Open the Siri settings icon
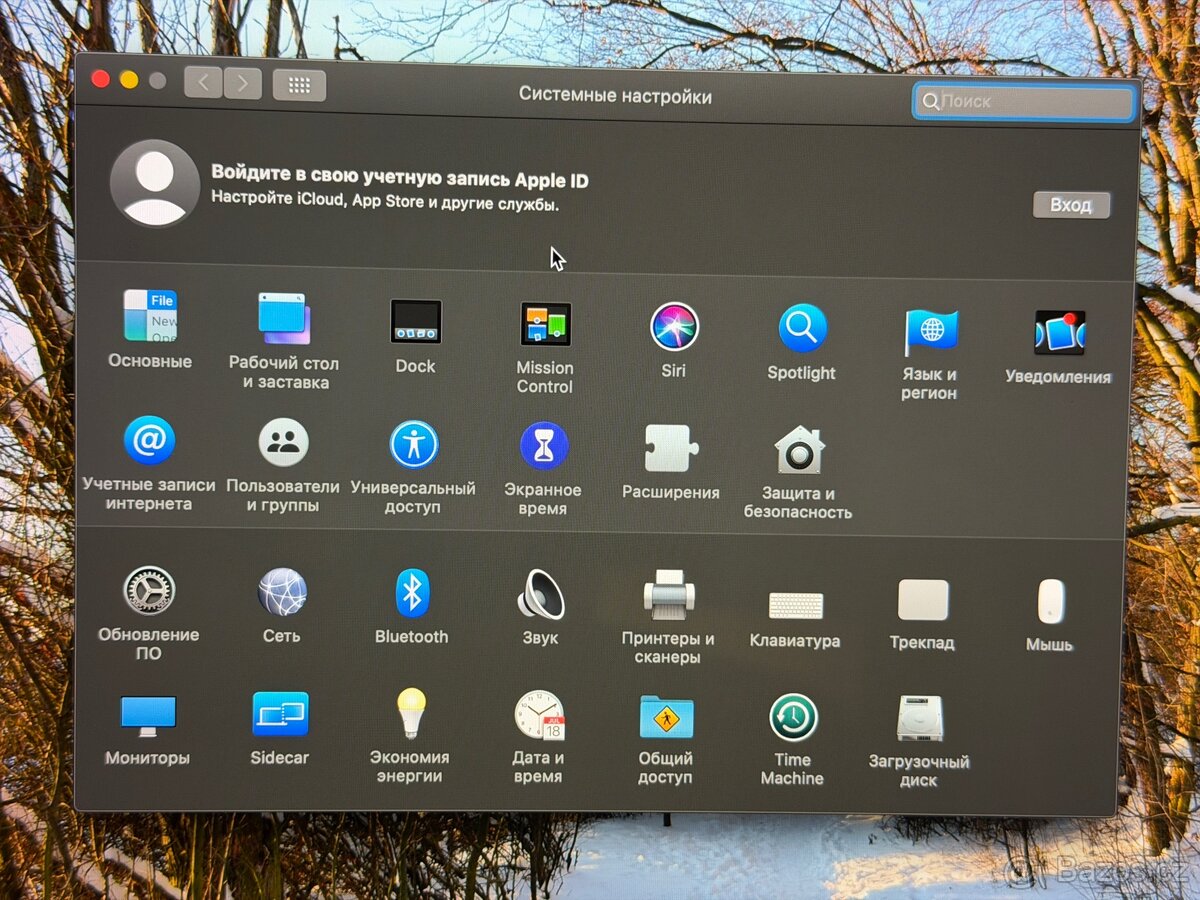 [x=674, y=327]
